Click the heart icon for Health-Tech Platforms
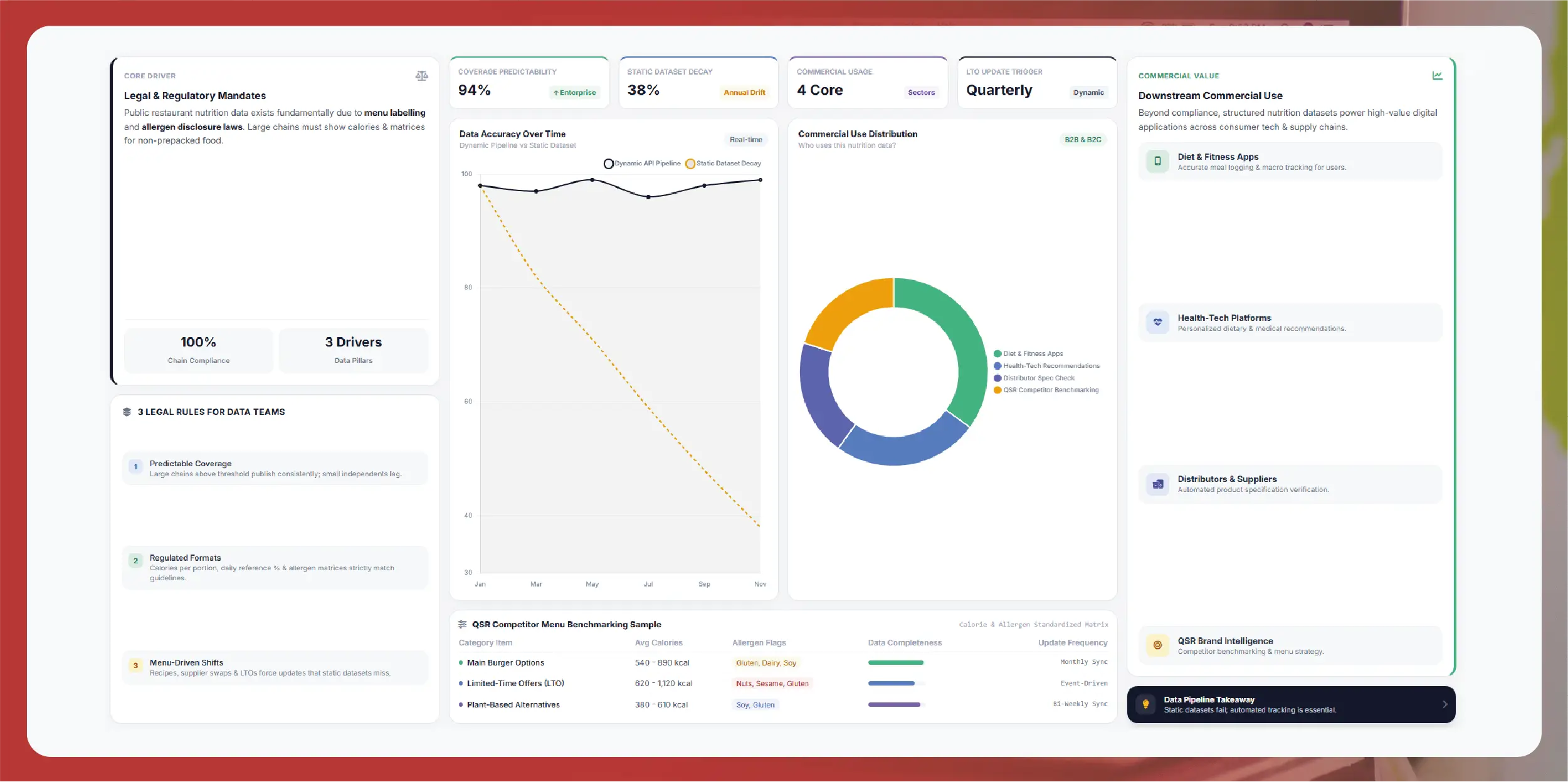The width and height of the screenshot is (1568, 782). point(1157,322)
